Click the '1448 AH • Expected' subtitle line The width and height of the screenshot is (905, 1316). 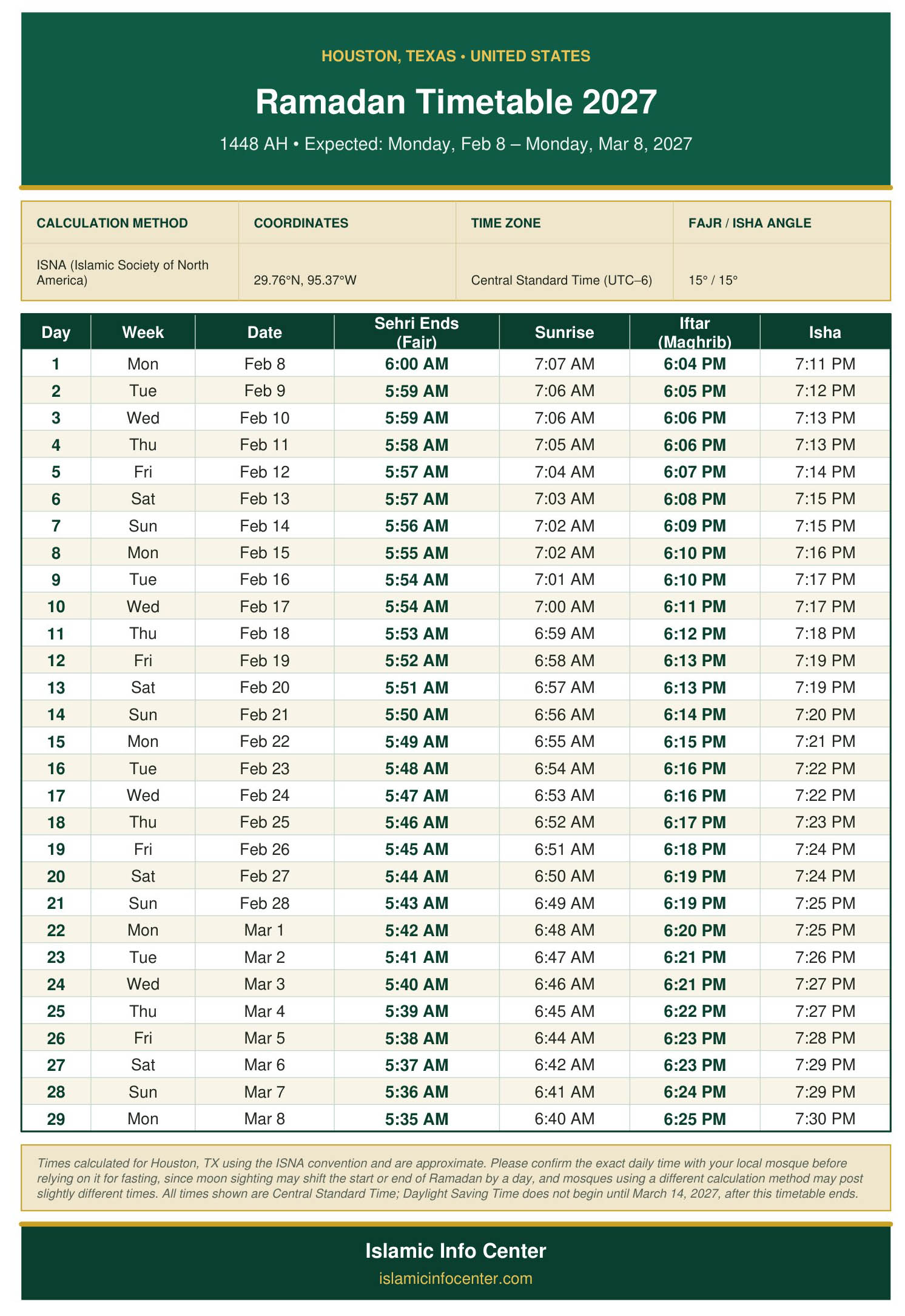[x=456, y=144]
